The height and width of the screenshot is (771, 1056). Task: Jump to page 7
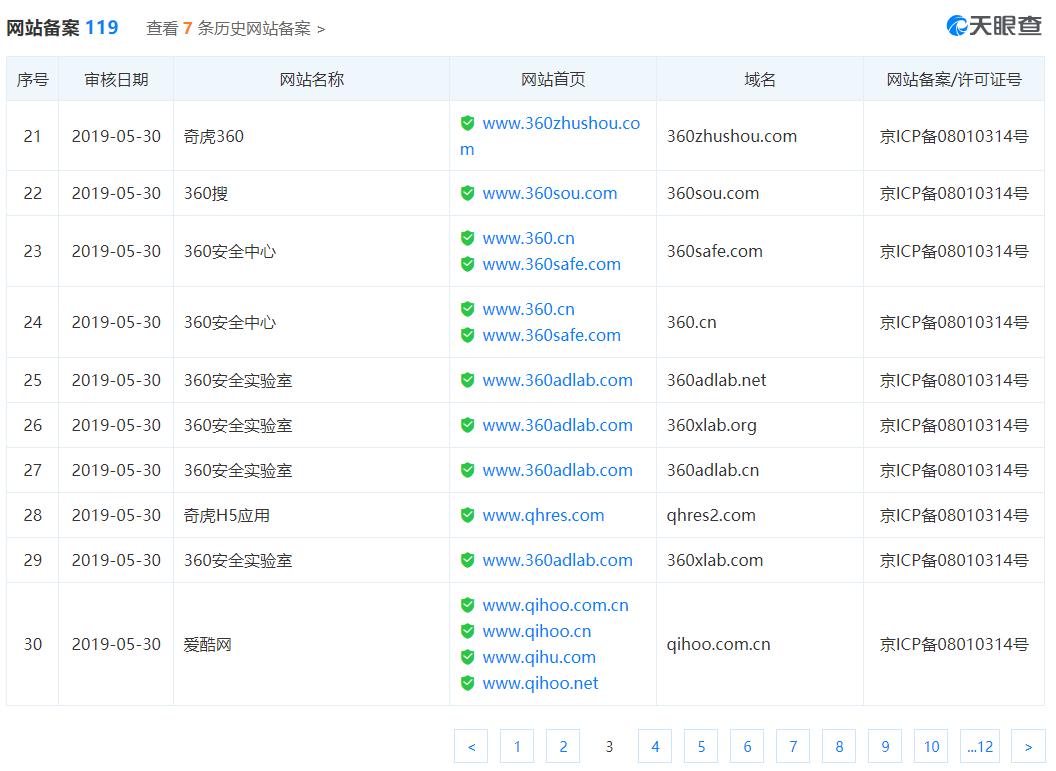793,746
